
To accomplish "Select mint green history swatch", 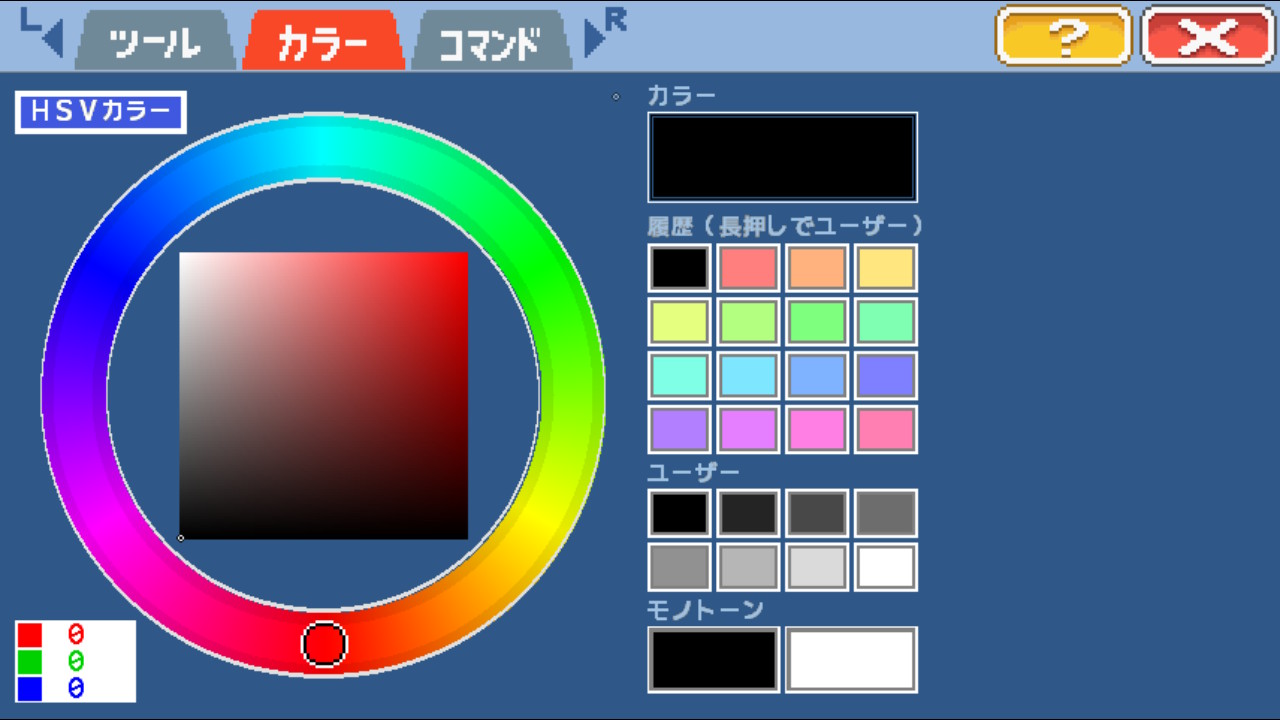I will pyautogui.click(x=886, y=322).
